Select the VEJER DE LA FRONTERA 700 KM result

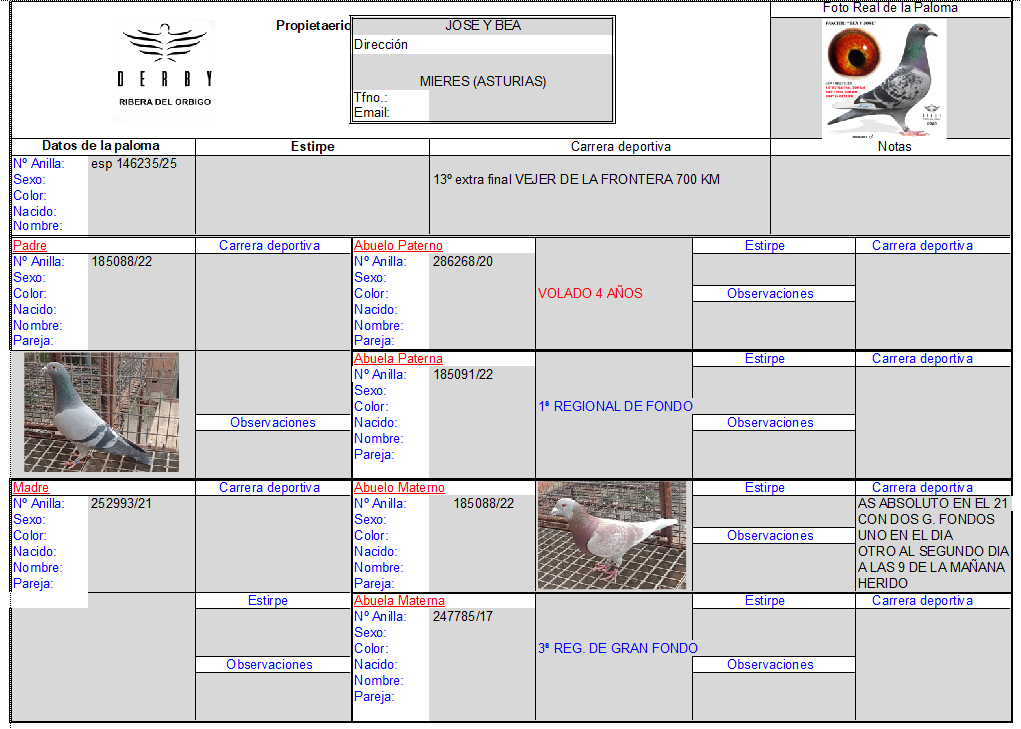(x=576, y=180)
